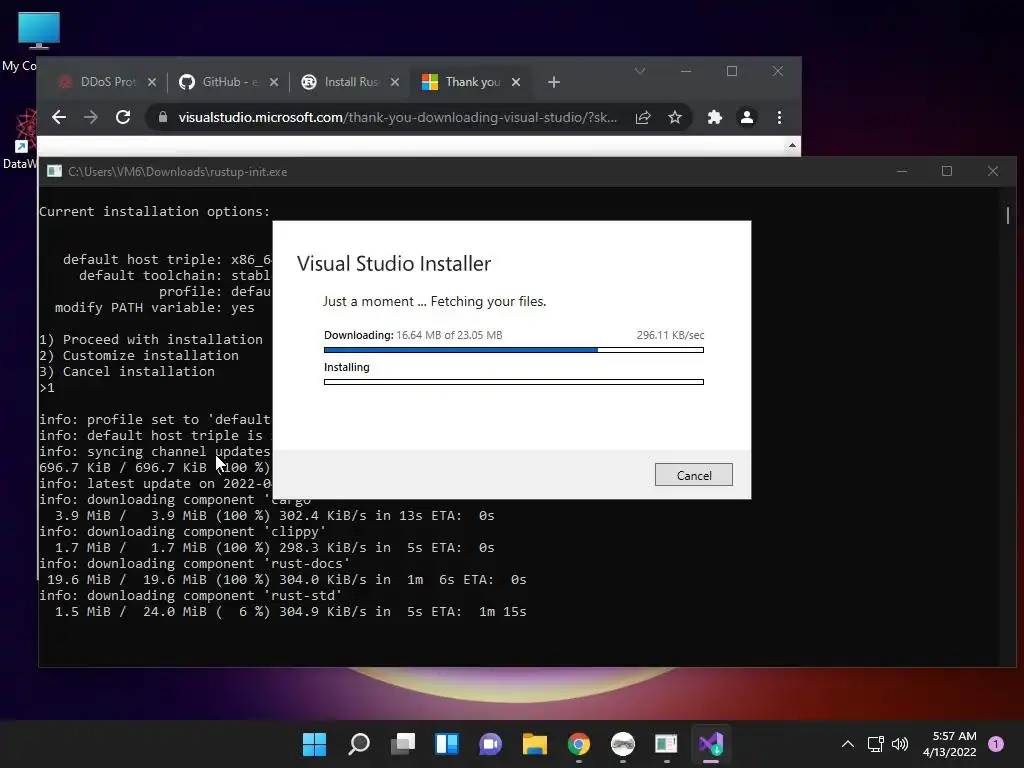Image resolution: width=1024 pixels, height=768 pixels.
Task: Close the Install Rust tab
Action: 394,82
